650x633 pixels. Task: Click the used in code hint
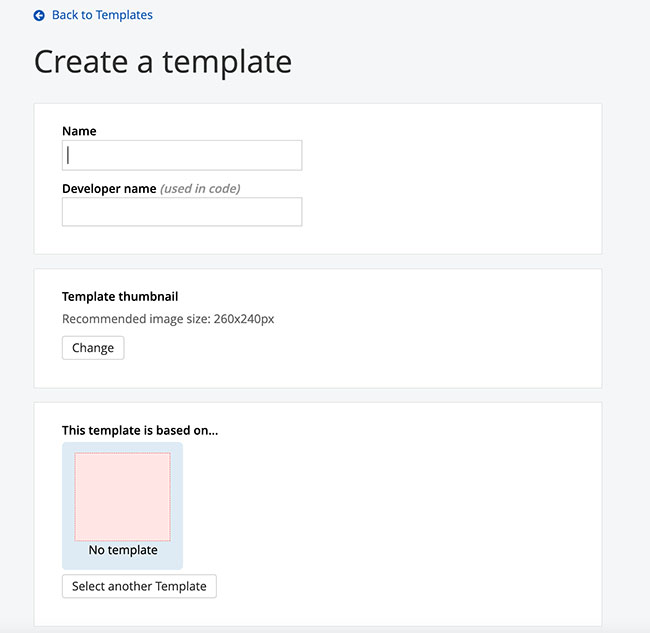[200, 188]
